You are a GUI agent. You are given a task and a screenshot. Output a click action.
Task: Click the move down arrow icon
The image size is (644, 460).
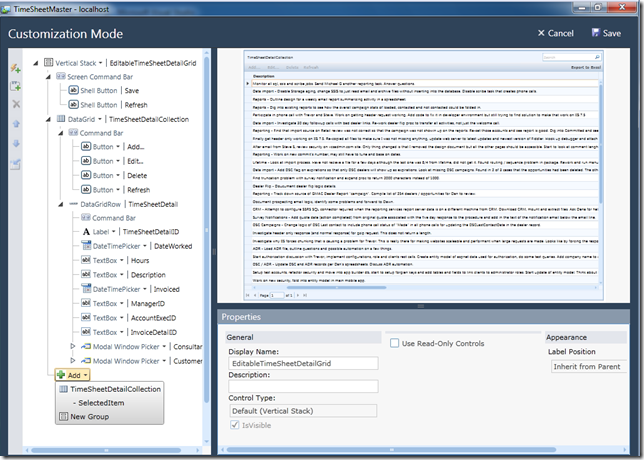pos(16,143)
